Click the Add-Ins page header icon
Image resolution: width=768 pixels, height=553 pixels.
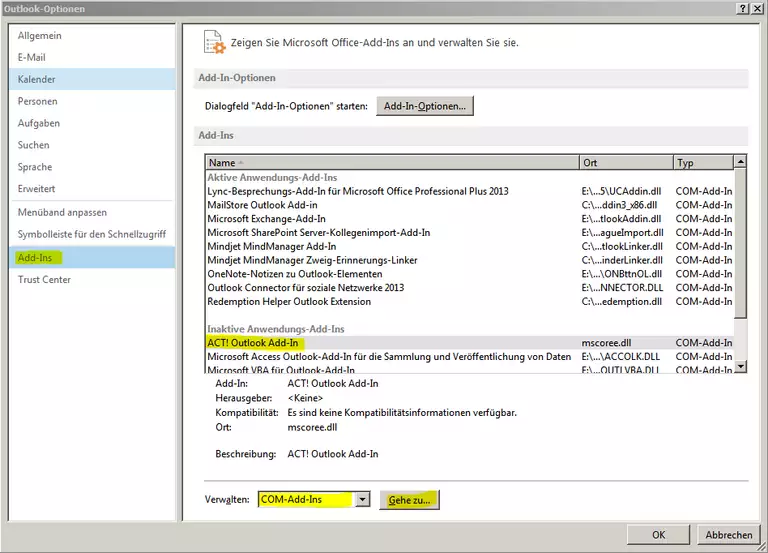coord(214,41)
